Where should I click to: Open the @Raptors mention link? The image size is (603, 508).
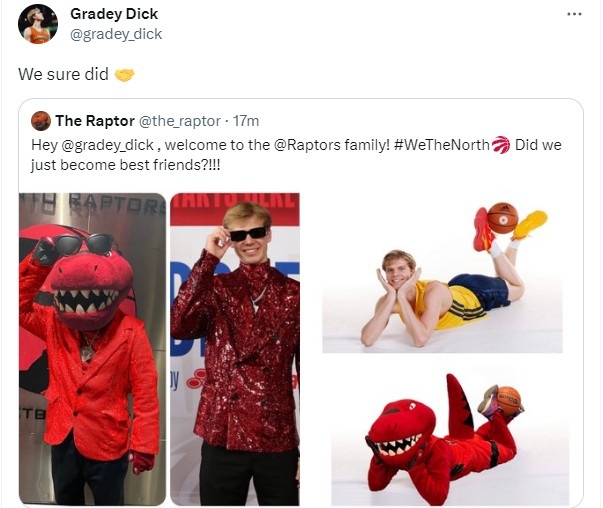point(307,145)
